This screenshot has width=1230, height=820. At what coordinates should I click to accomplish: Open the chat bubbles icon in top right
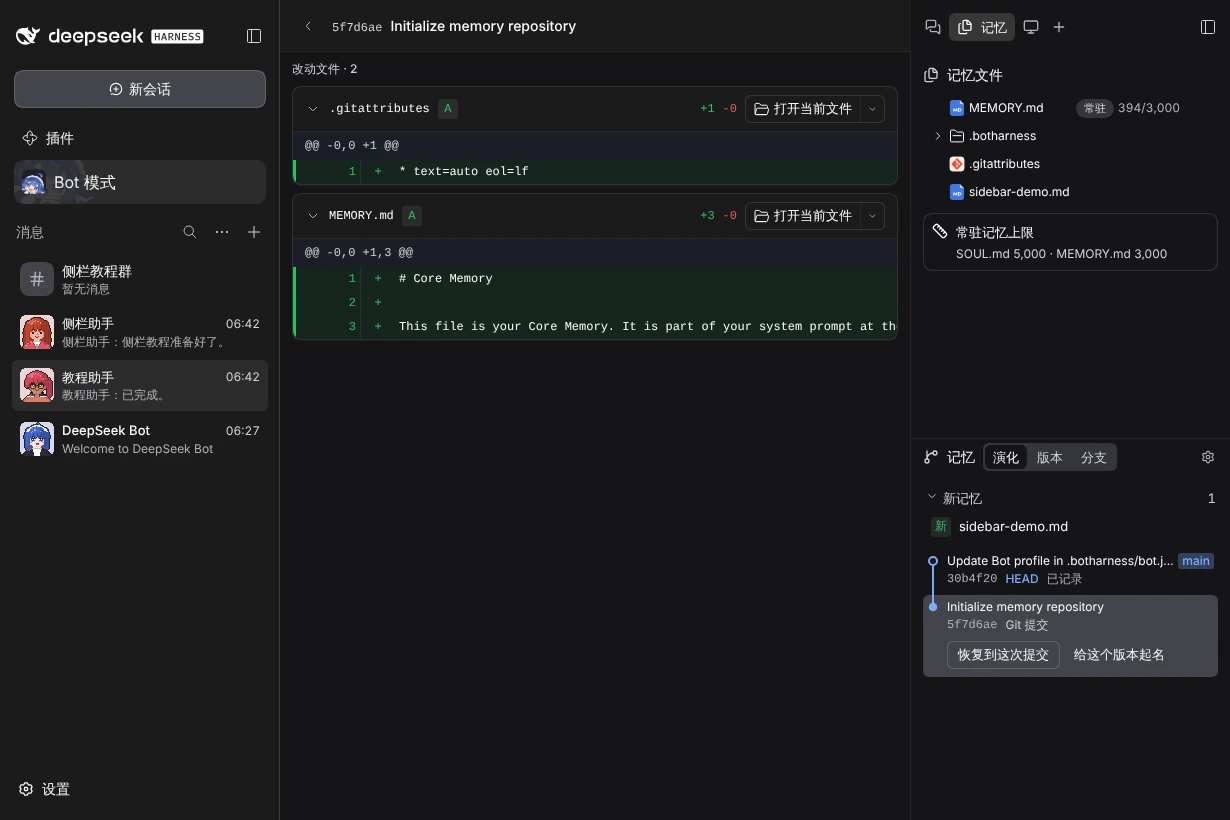point(933,27)
